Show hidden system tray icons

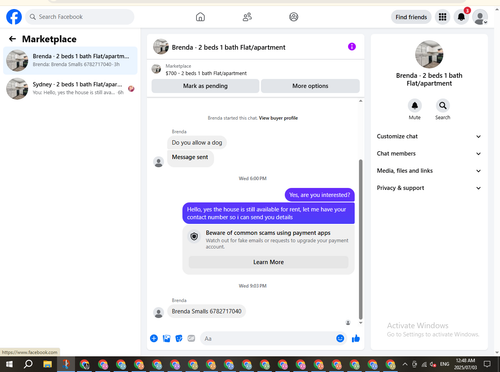[x=405, y=364]
